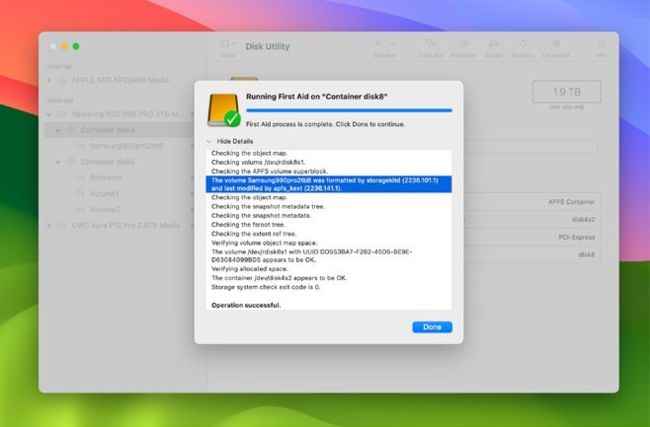Expand the APPLE SSD internal disk
The height and width of the screenshot is (427, 650).
[x=50, y=82]
